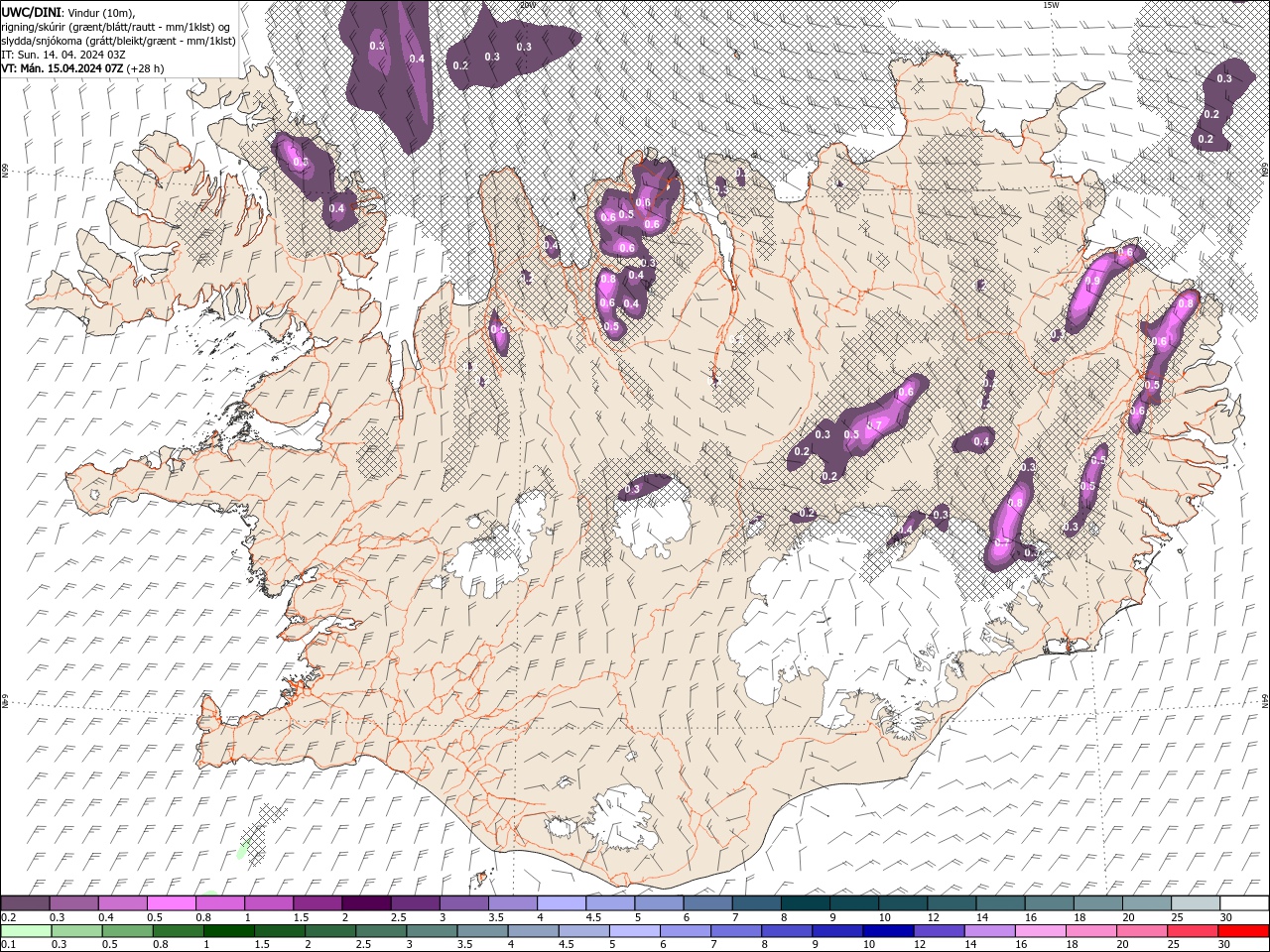Screen dimensions: 1270x952
Task: Click the light pink lower-scale swatch between 16 and 18
Action: click(x=1041, y=931)
